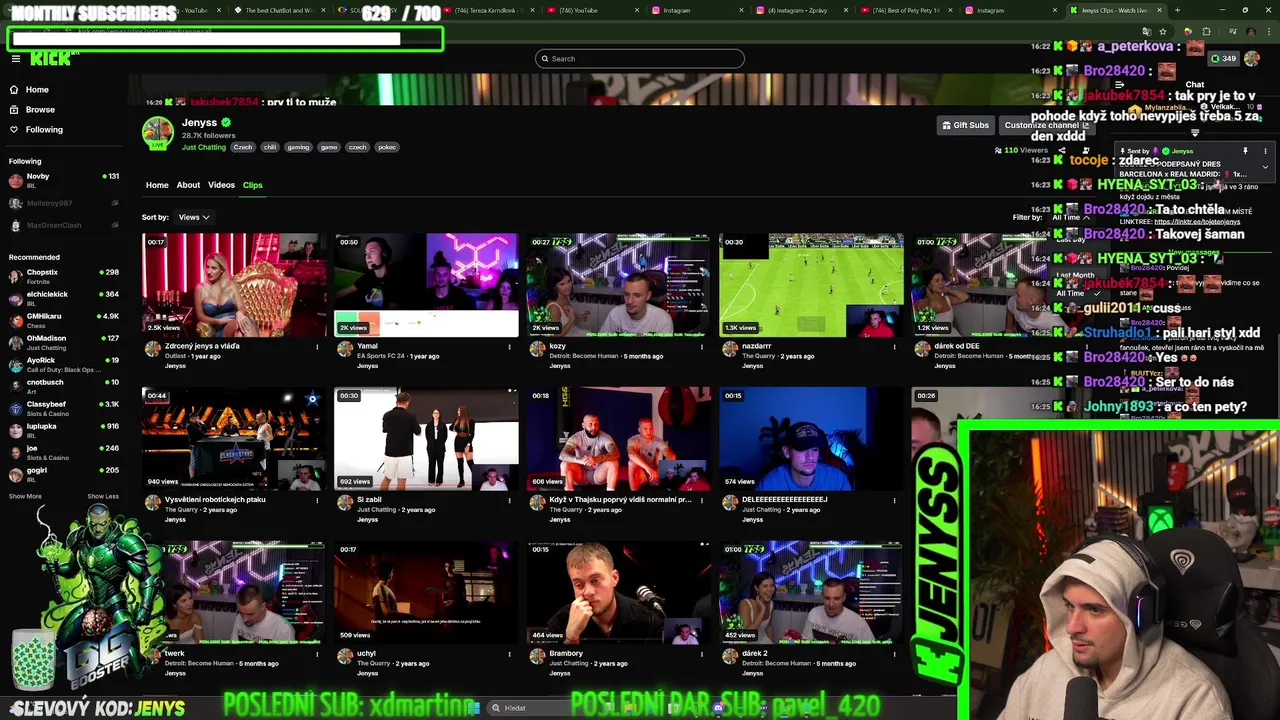The image size is (1280, 720).
Task: Click options menu on the nazdarrr clip
Action: tap(894, 347)
